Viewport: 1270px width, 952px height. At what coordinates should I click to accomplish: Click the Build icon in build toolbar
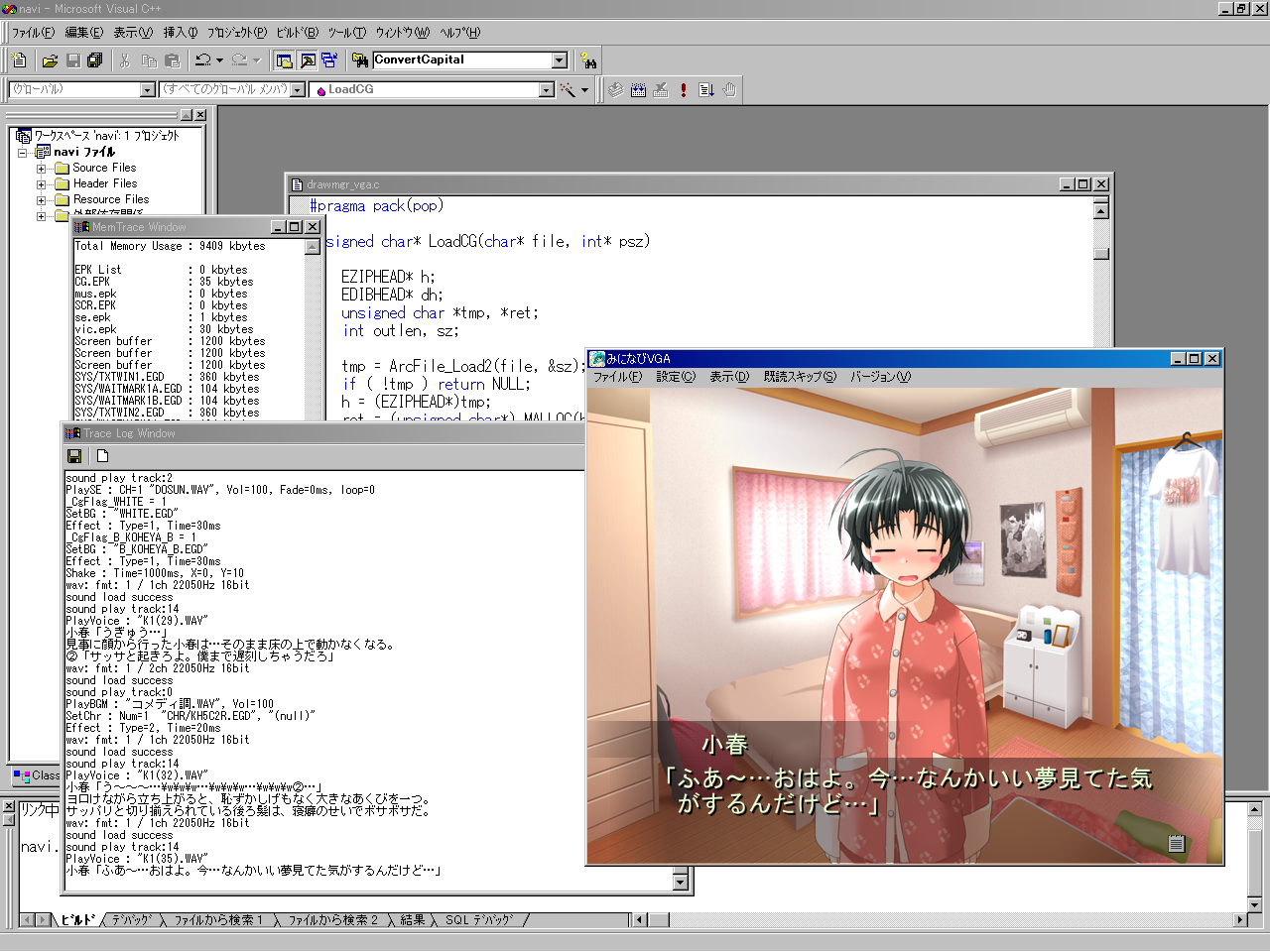point(638,90)
